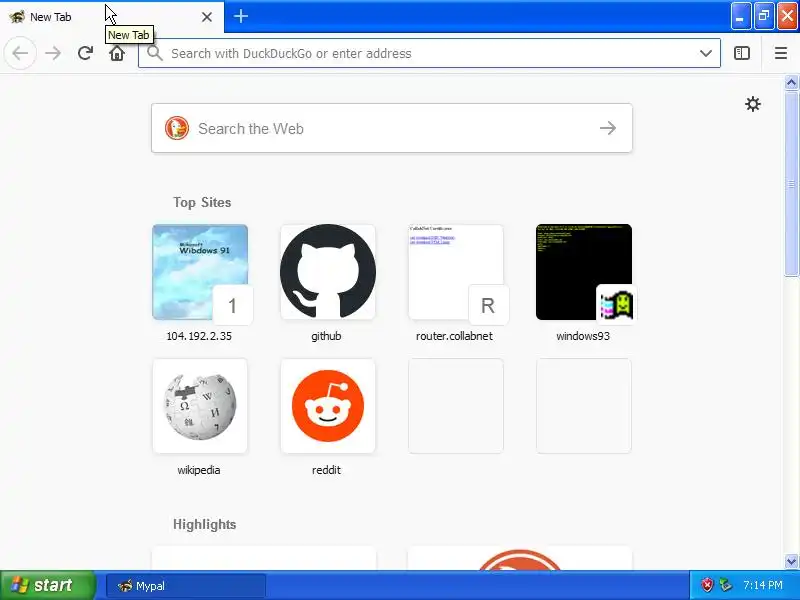Click the magnifier icon in address bar
Viewport: 800px width, 600px height.
point(155,53)
